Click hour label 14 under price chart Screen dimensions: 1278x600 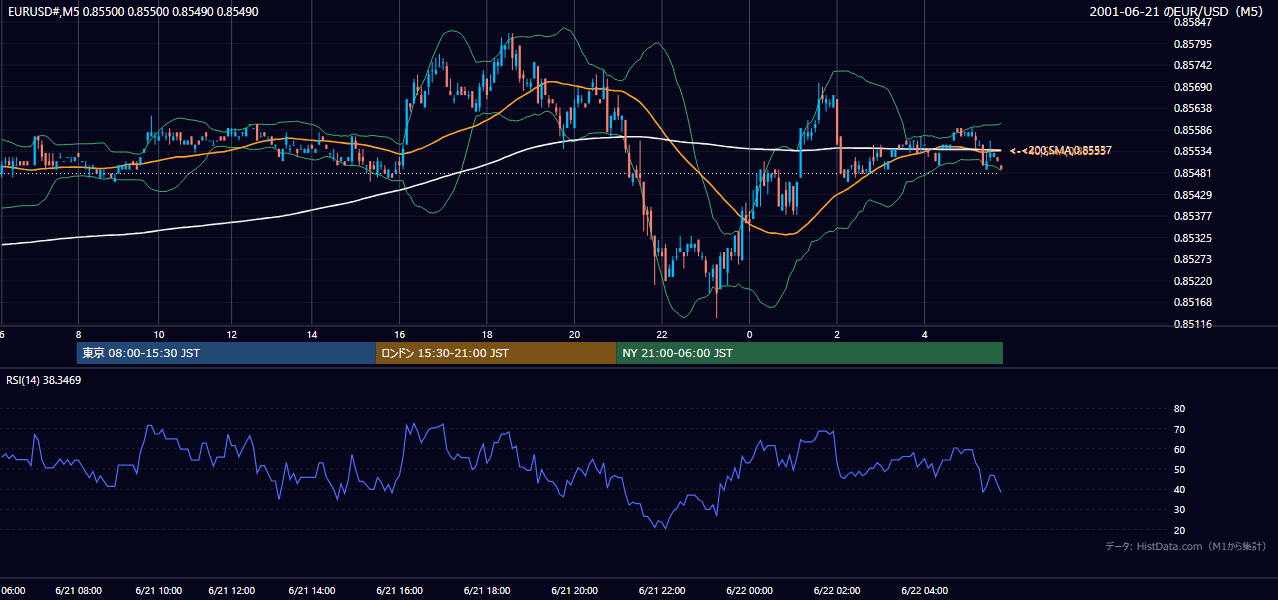(312, 334)
